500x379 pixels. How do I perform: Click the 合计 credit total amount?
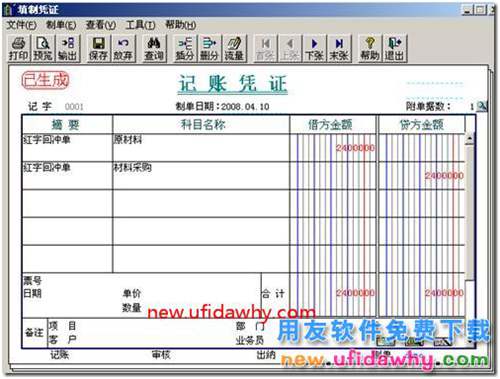pyautogui.click(x=444, y=293)
